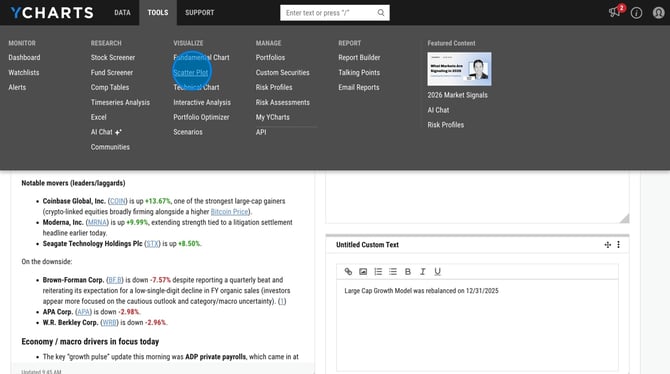Click the move handle of Untitled Custom Text

point(607,244)
